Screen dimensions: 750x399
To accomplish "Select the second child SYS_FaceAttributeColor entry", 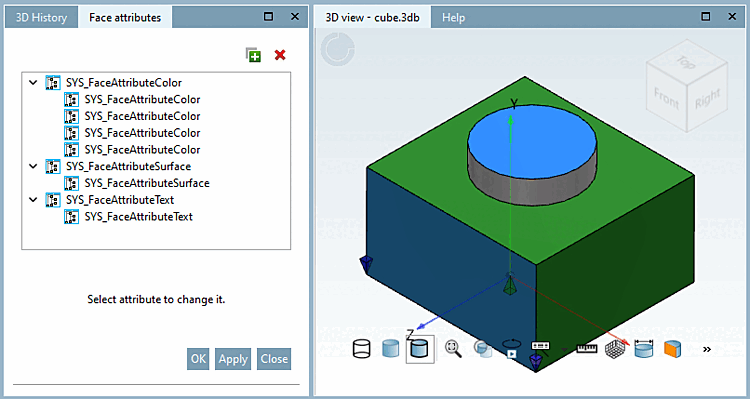I will [143, 116].
